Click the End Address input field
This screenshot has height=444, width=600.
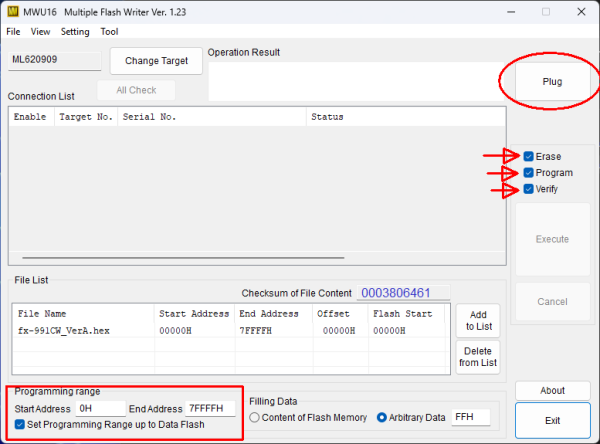tap(210, 408)
